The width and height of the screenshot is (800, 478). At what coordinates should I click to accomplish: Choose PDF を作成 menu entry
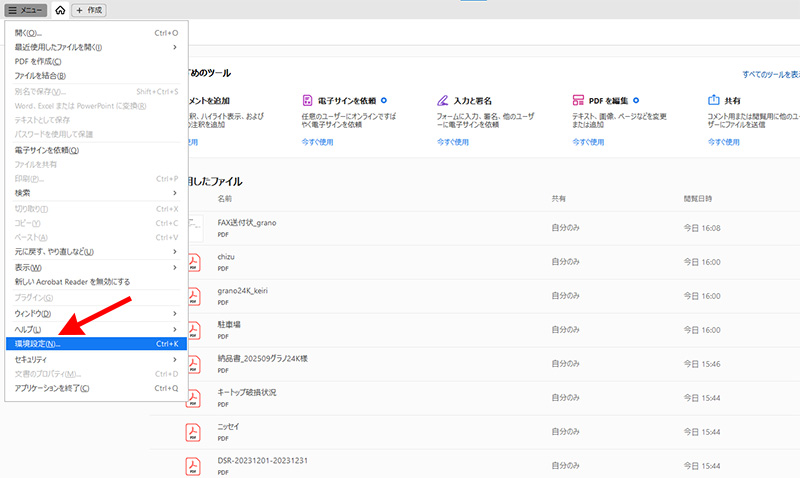coord(95,61)
